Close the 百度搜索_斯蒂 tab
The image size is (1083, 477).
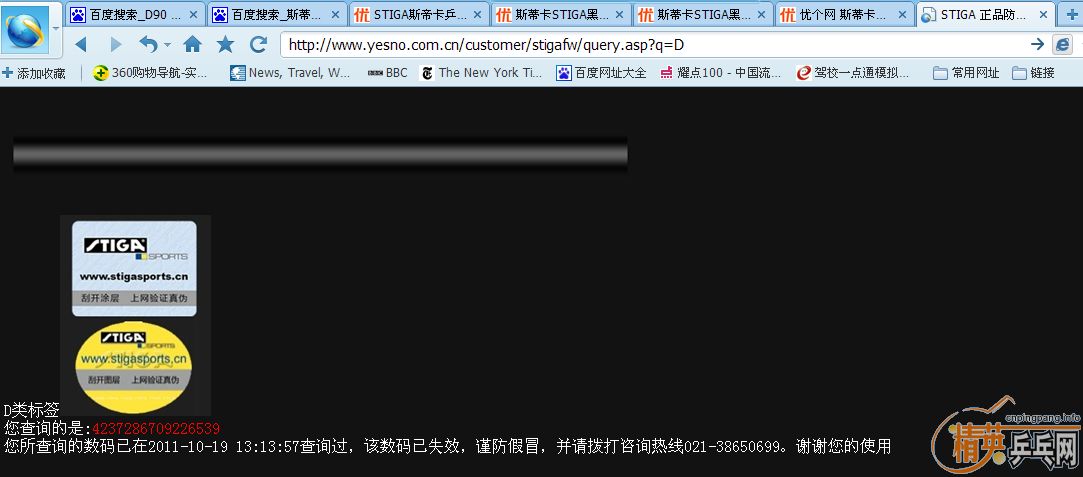click(335, 14)
